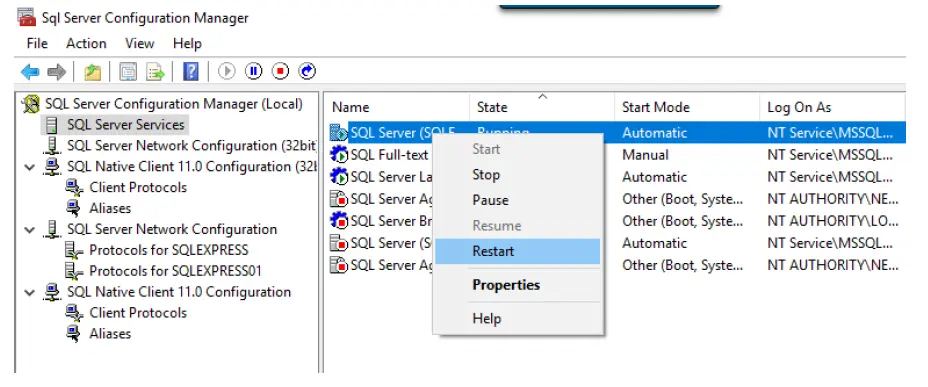Select Protocols for SQLEXPRESS tree item
Image resolution: width=928 pixels, height=387 pixels.
169,250
